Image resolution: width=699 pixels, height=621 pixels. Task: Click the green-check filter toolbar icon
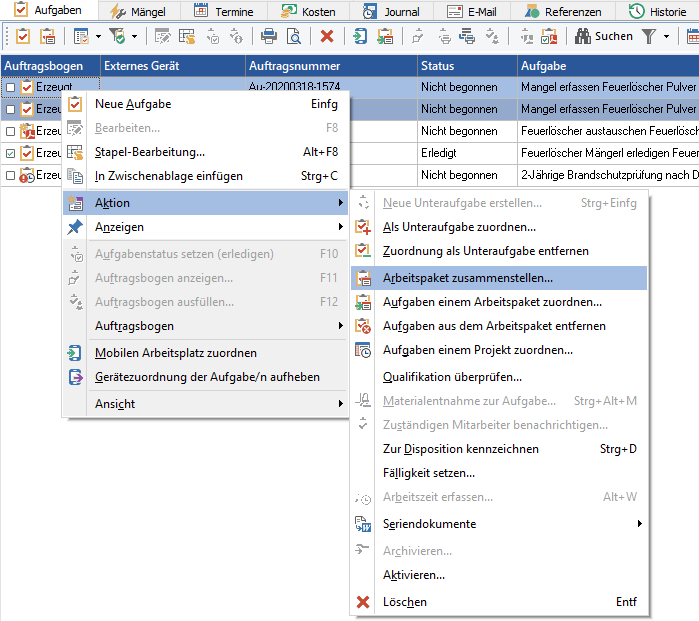click(x=117, y=36)
